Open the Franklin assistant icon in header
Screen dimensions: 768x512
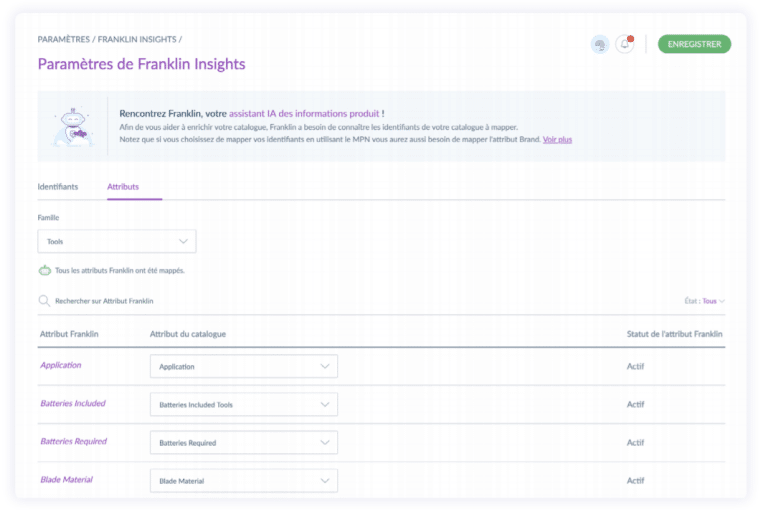(x=599, y=44)
